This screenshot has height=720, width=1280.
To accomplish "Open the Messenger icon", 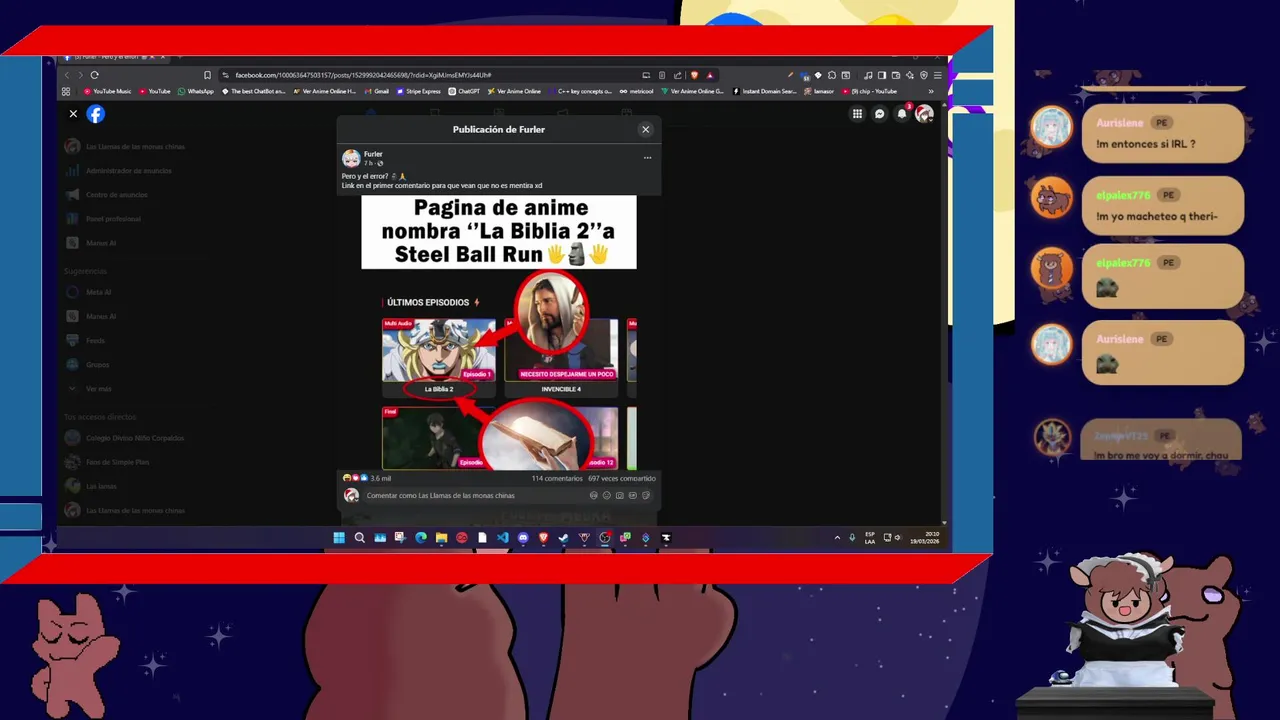I will coord(880,114).
